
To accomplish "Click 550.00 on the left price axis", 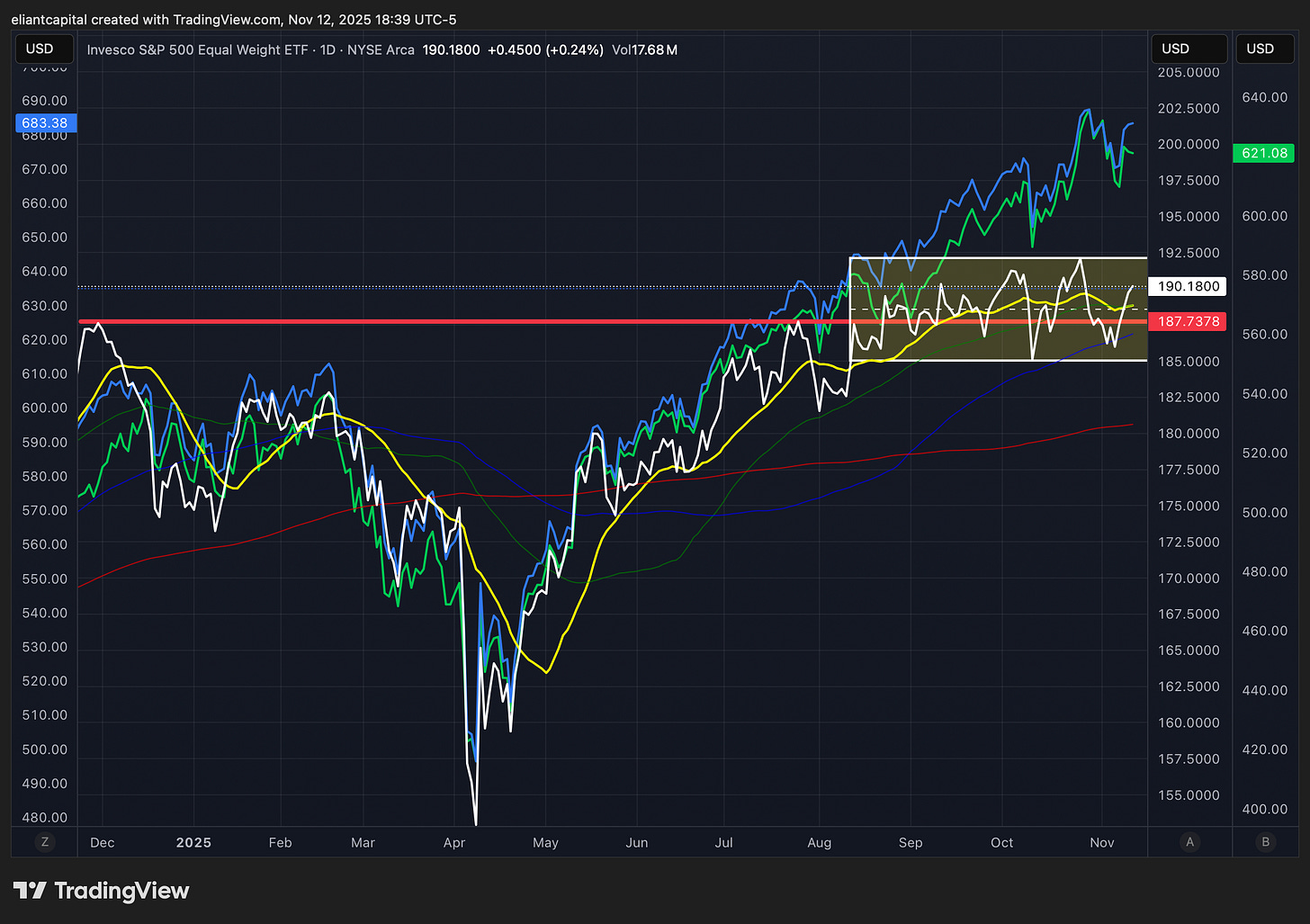I will click(x=45, y=579).
